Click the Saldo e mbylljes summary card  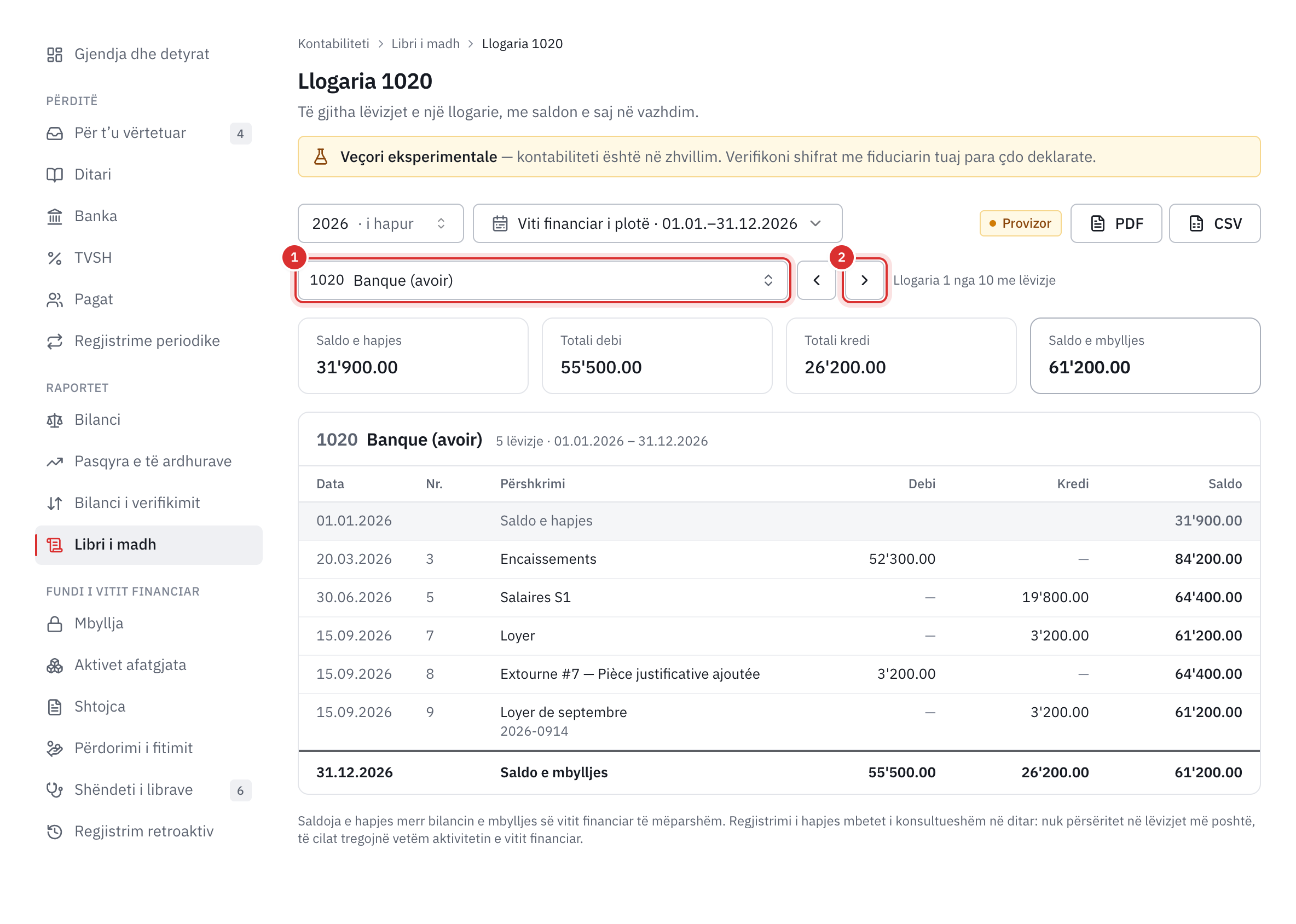pos(1144,356)
